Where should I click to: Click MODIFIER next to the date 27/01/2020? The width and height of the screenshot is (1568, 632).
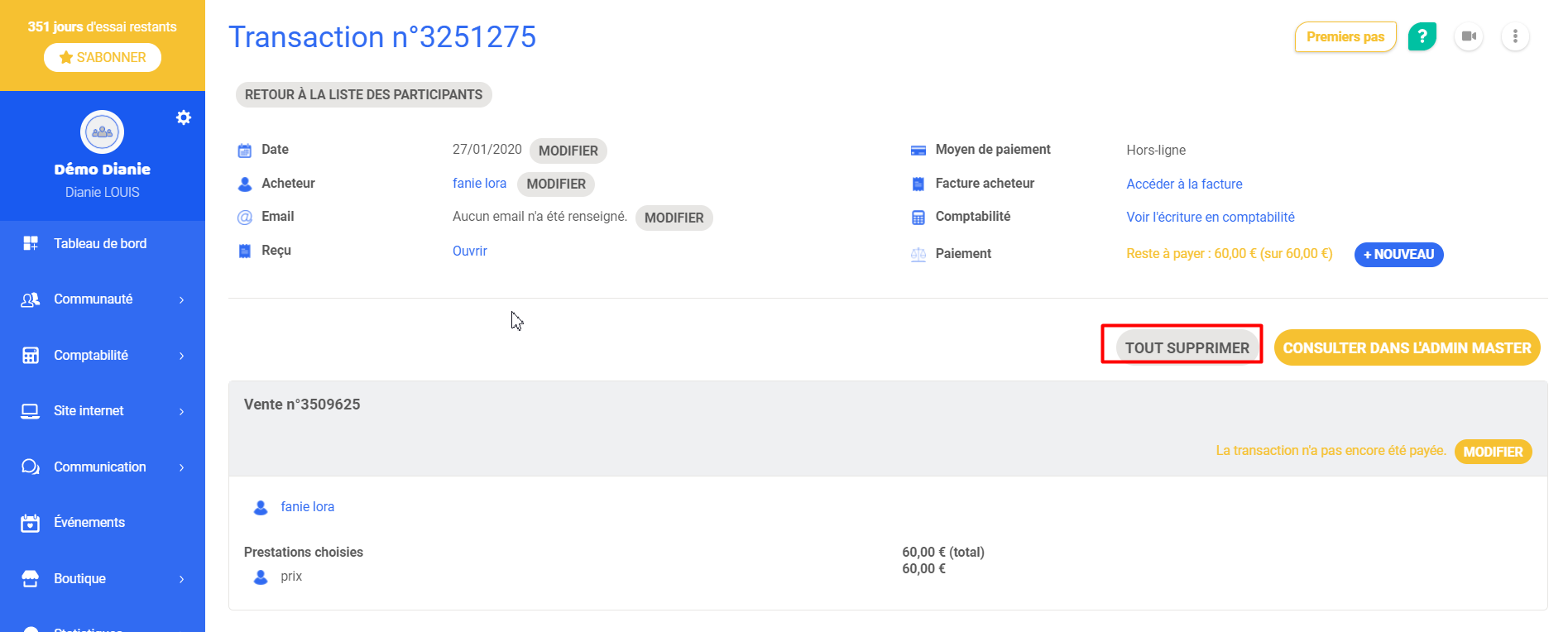568,151
